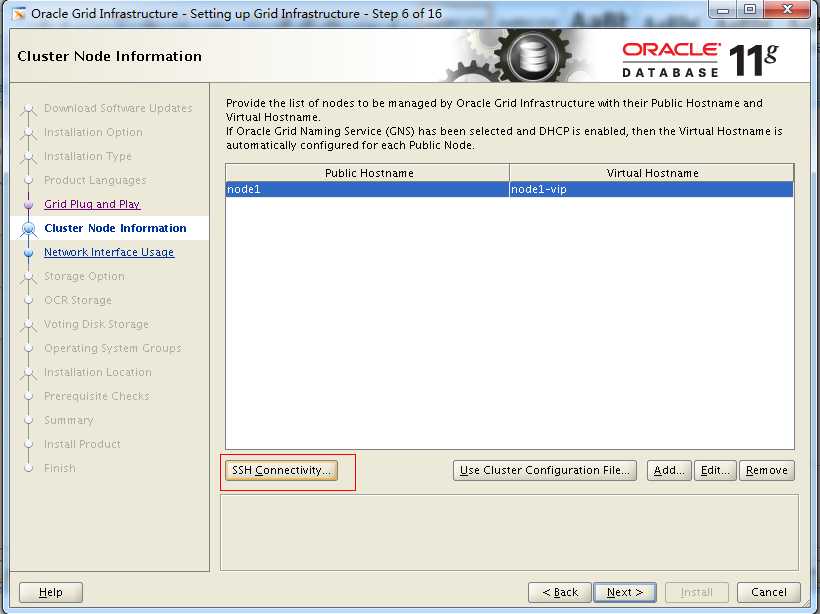Edit the selected node entry
Screen dimensions: 820x614
click(715, 470)
